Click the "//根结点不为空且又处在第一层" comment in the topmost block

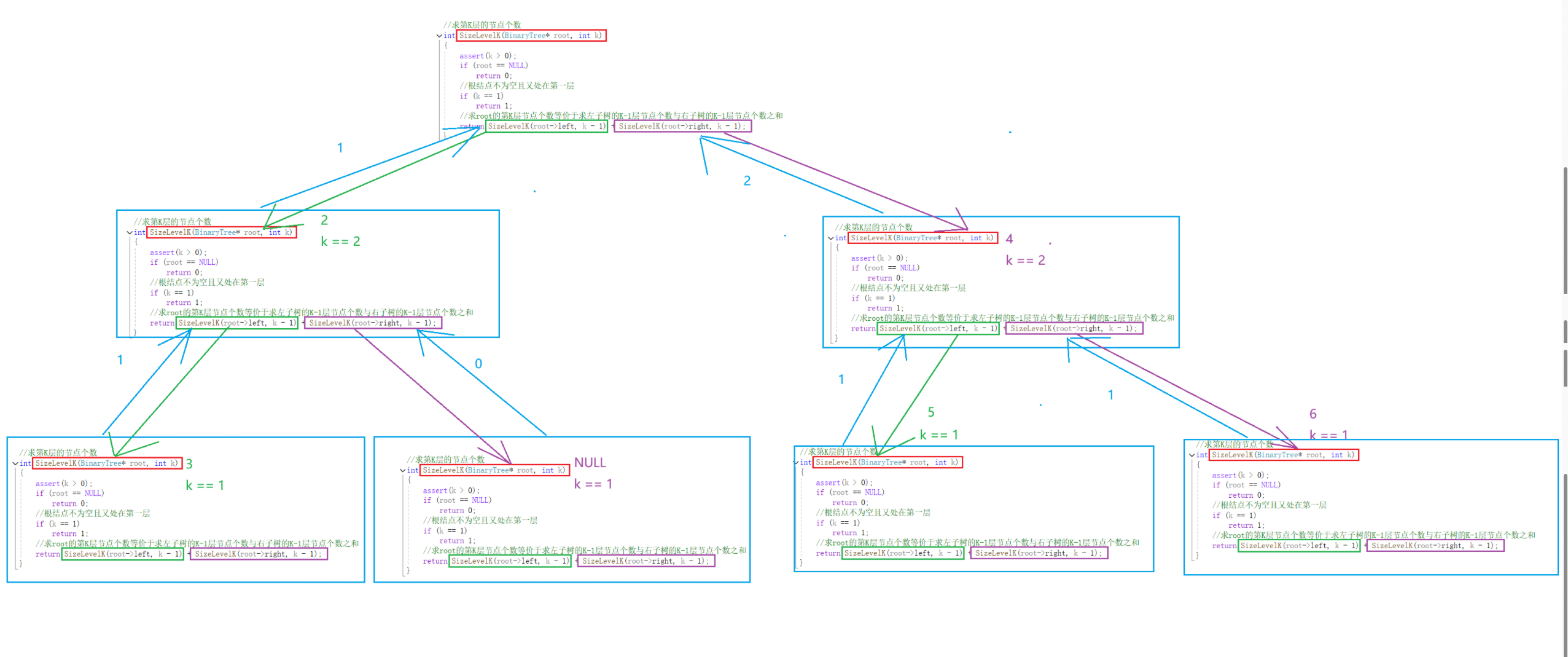[x=517, y=86]
